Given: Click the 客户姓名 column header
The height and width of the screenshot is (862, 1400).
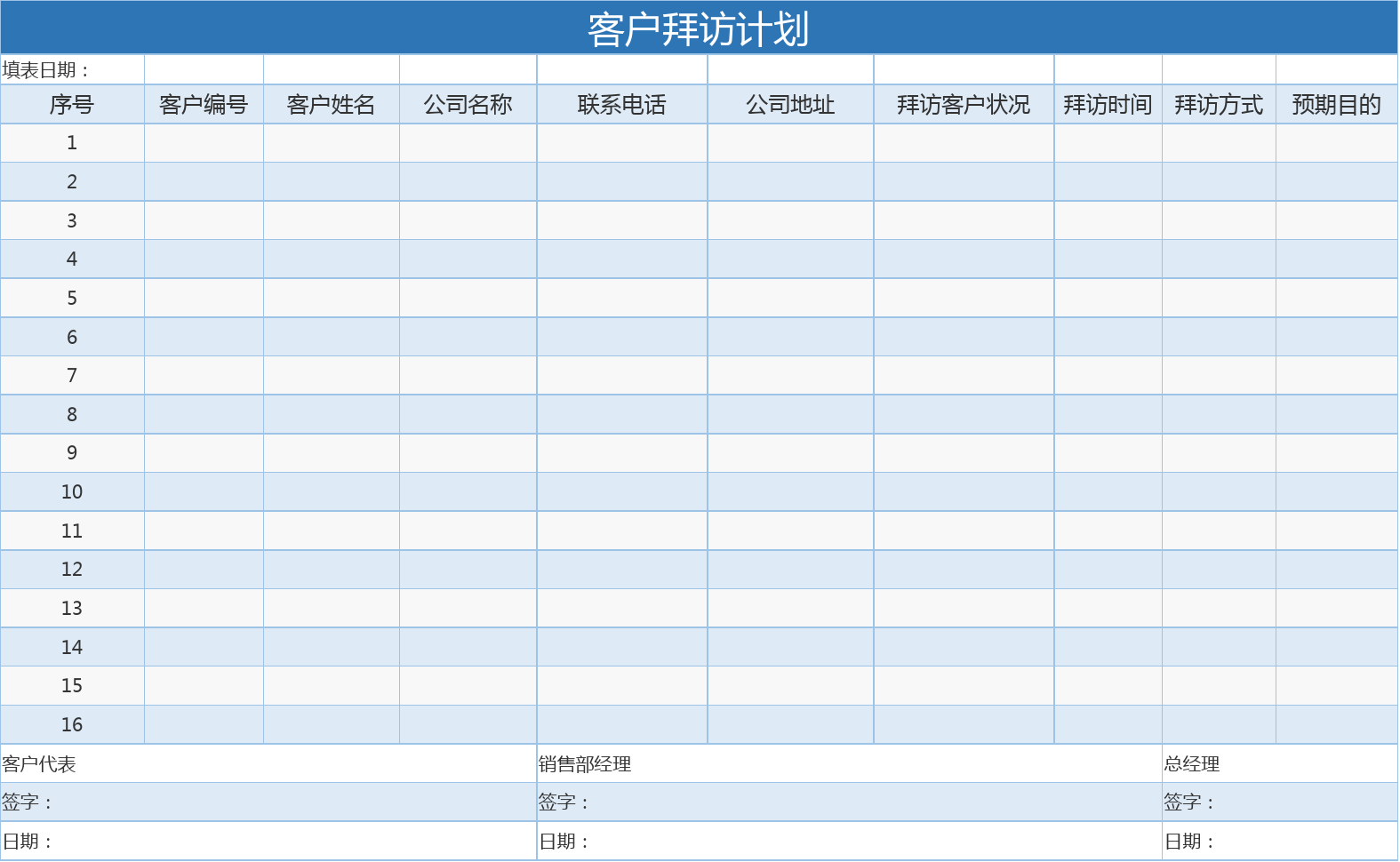Looking at the screenshot, I should [332, 104].
